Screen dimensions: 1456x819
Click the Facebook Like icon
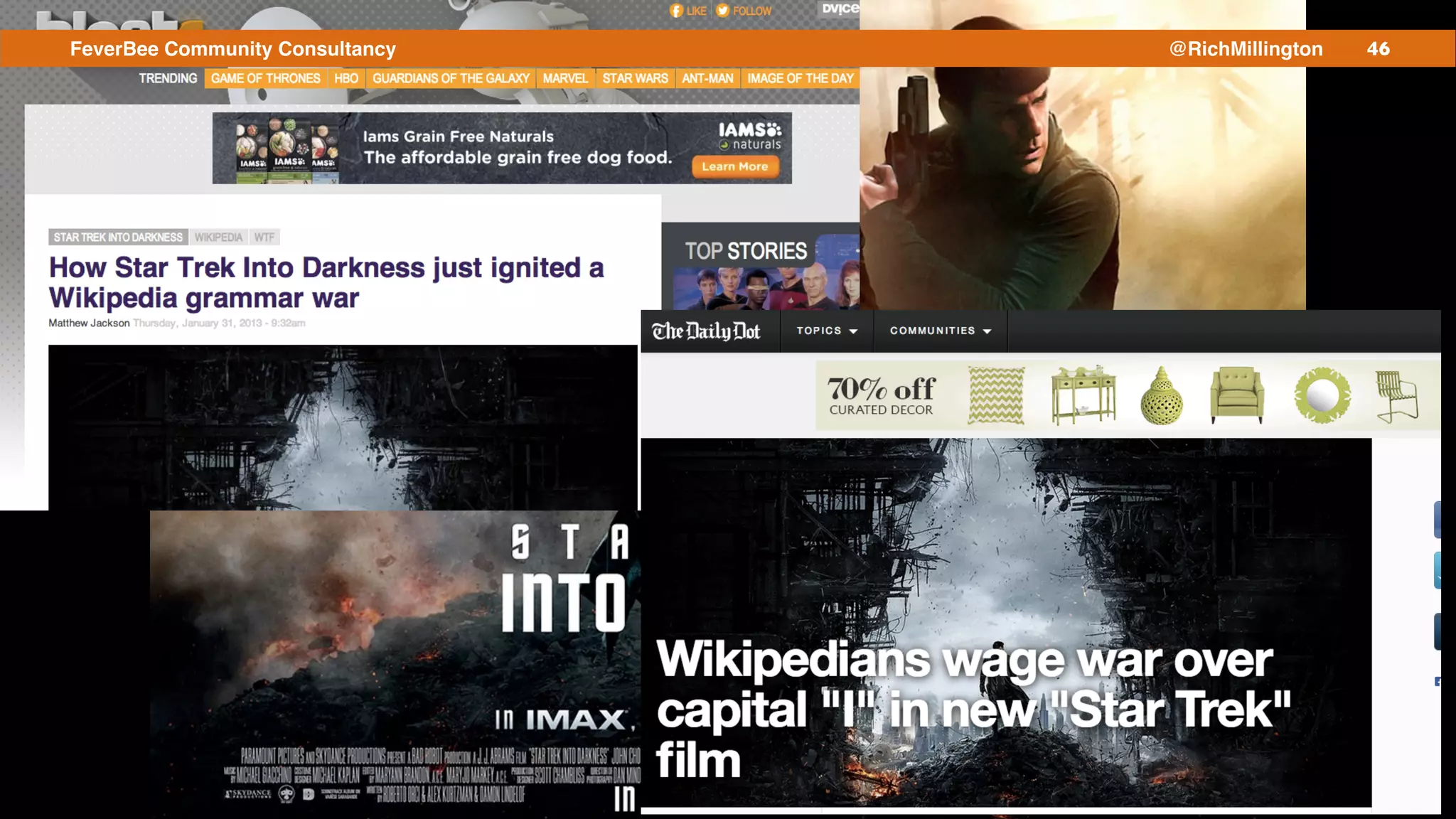(x=676, y=11)
